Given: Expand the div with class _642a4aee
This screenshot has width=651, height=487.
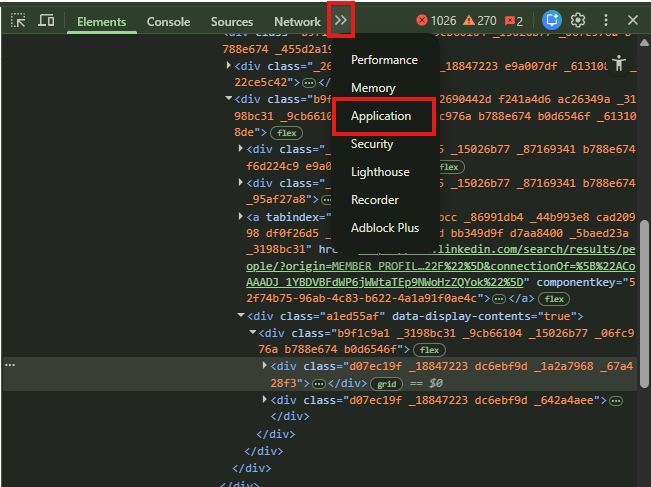Looking at the screenshot, I should tap(264, 399).
